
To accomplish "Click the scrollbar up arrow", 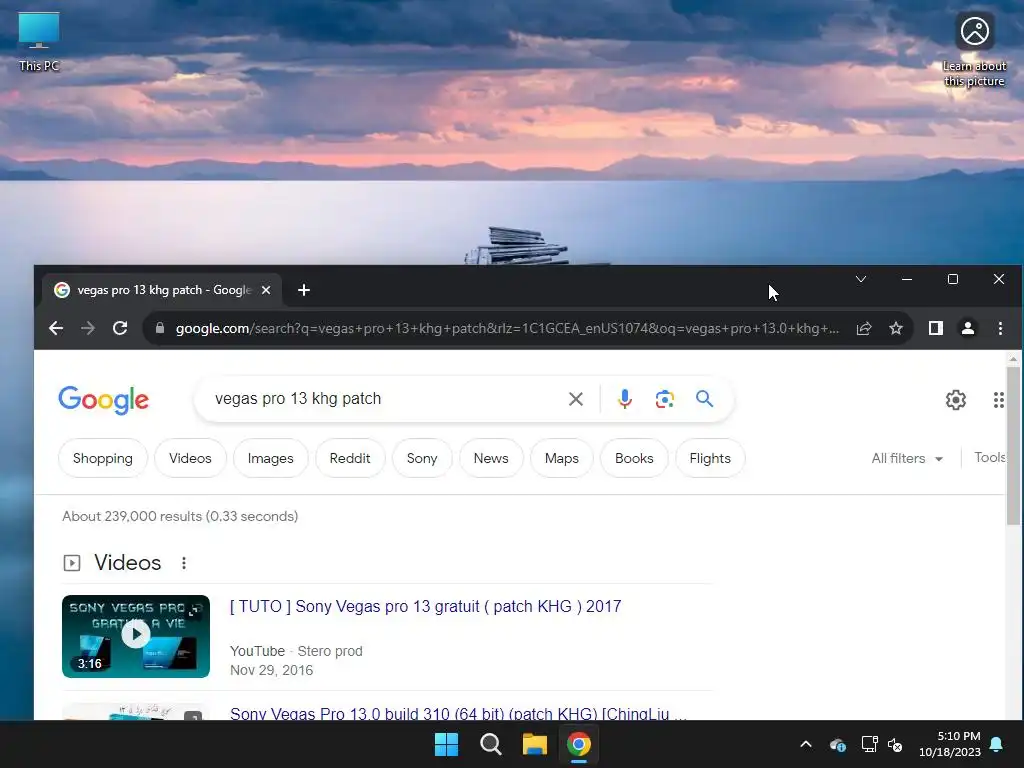I will coord(1013,359).
